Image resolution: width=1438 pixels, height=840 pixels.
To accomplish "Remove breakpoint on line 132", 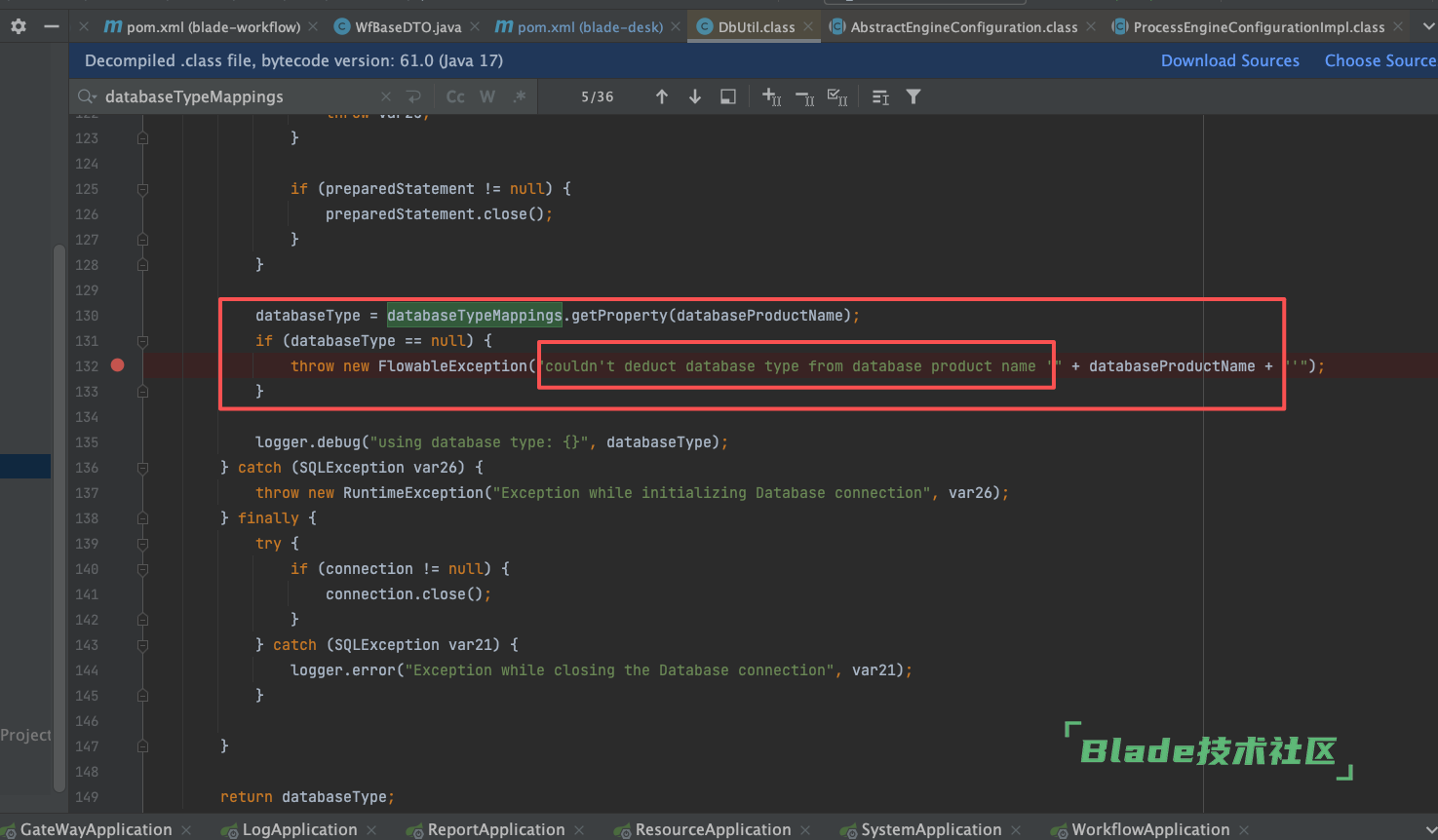I will (118, 365).
